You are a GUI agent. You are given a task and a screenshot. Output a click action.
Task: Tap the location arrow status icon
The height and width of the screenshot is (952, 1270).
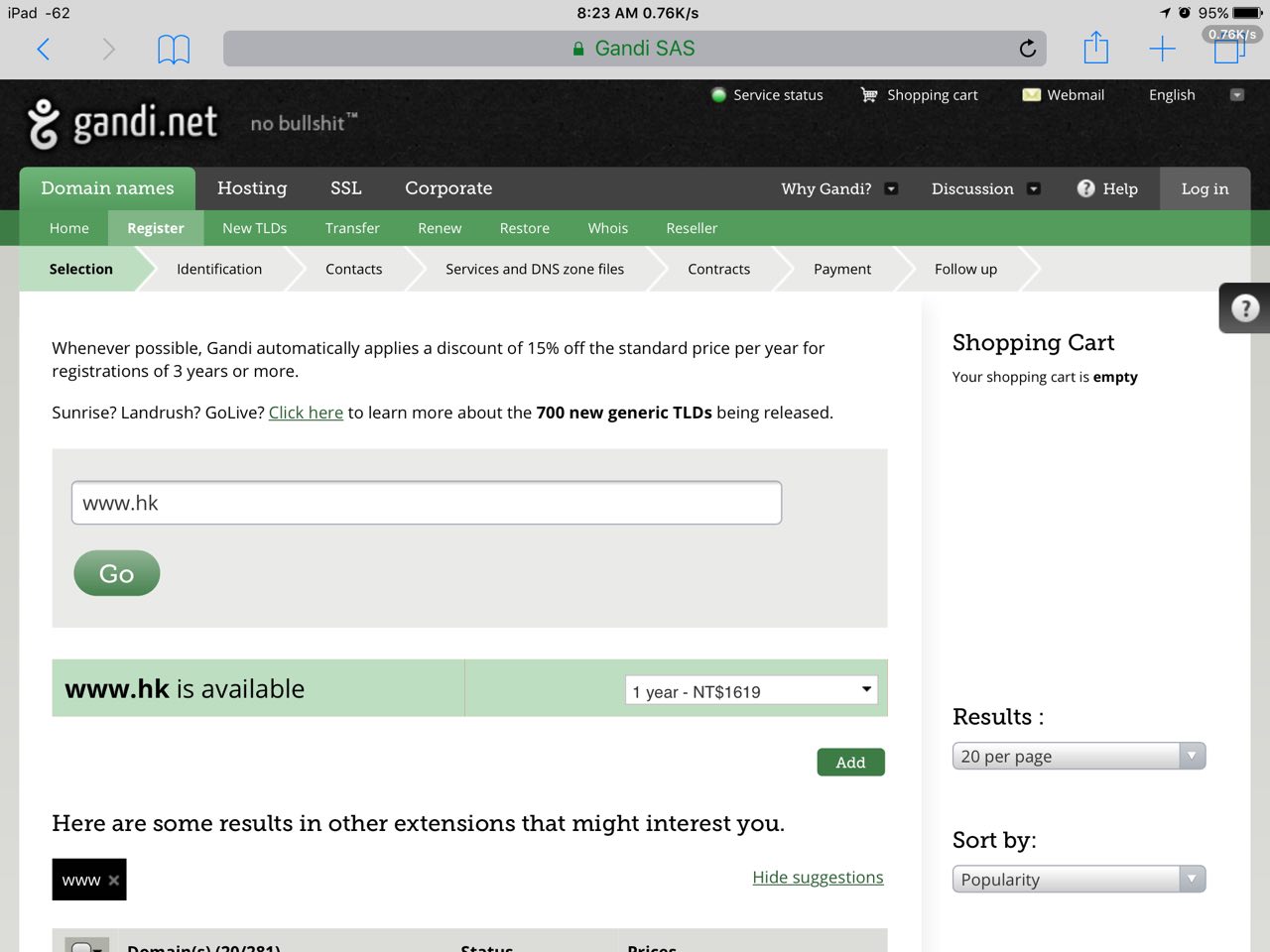coord(1165,13)
